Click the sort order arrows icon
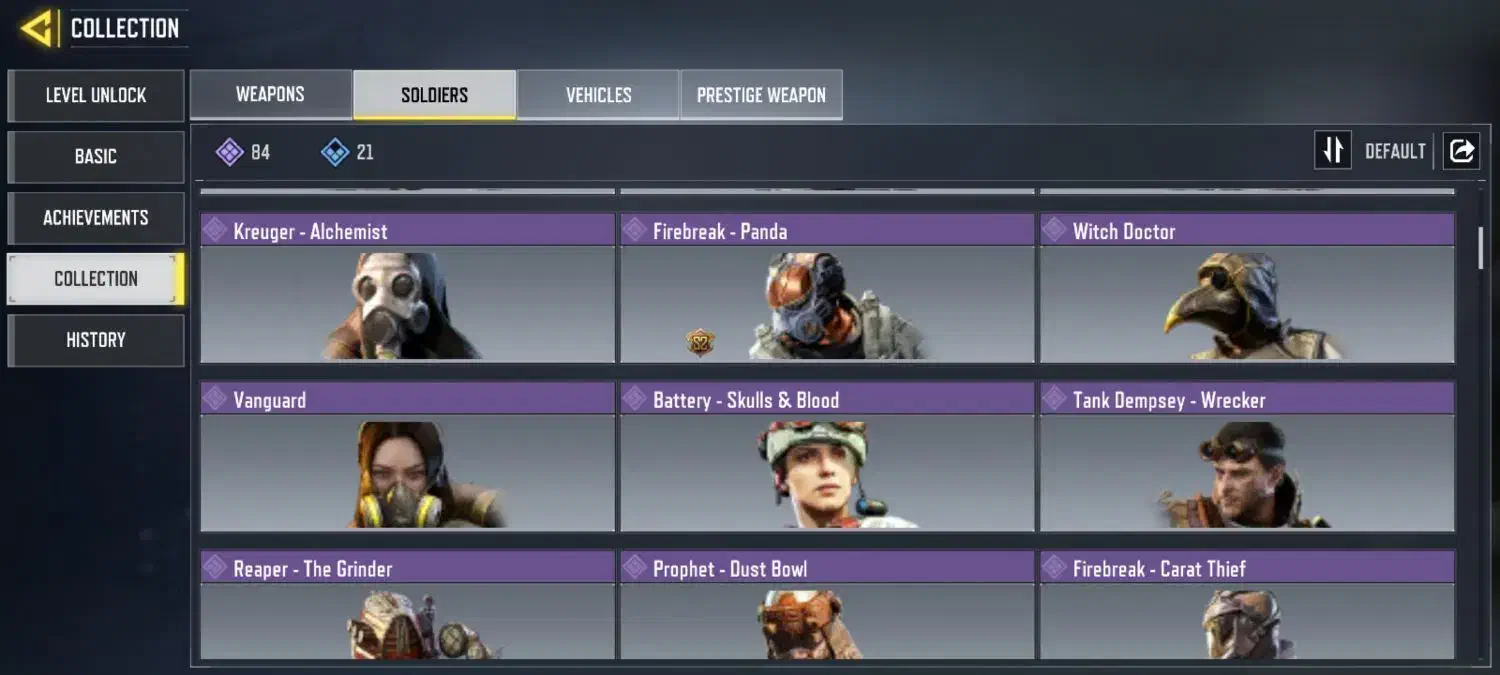Screen dimensions: 1500x675 pyautogui.click(x=1333, y=151)
